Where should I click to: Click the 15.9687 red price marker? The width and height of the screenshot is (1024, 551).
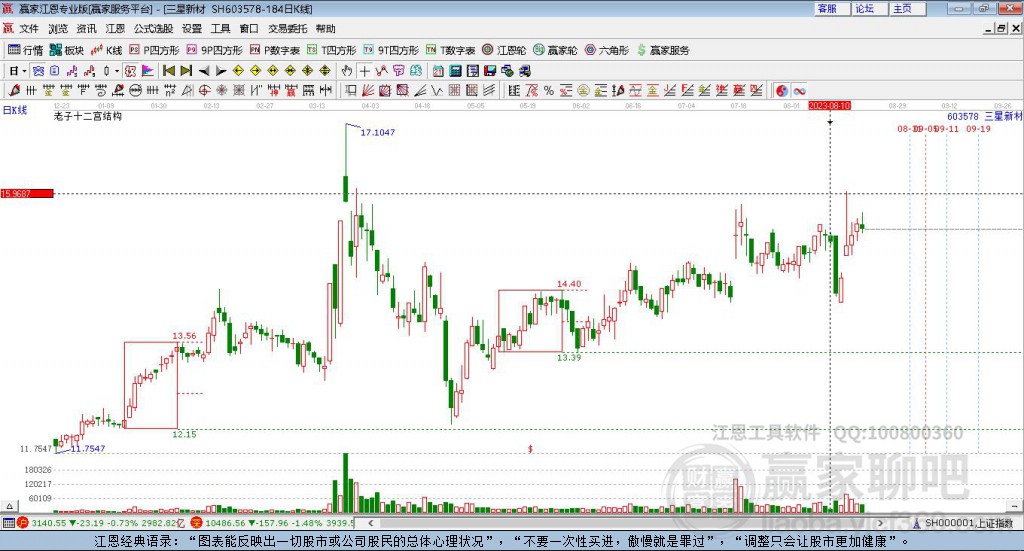coord(27,193)
